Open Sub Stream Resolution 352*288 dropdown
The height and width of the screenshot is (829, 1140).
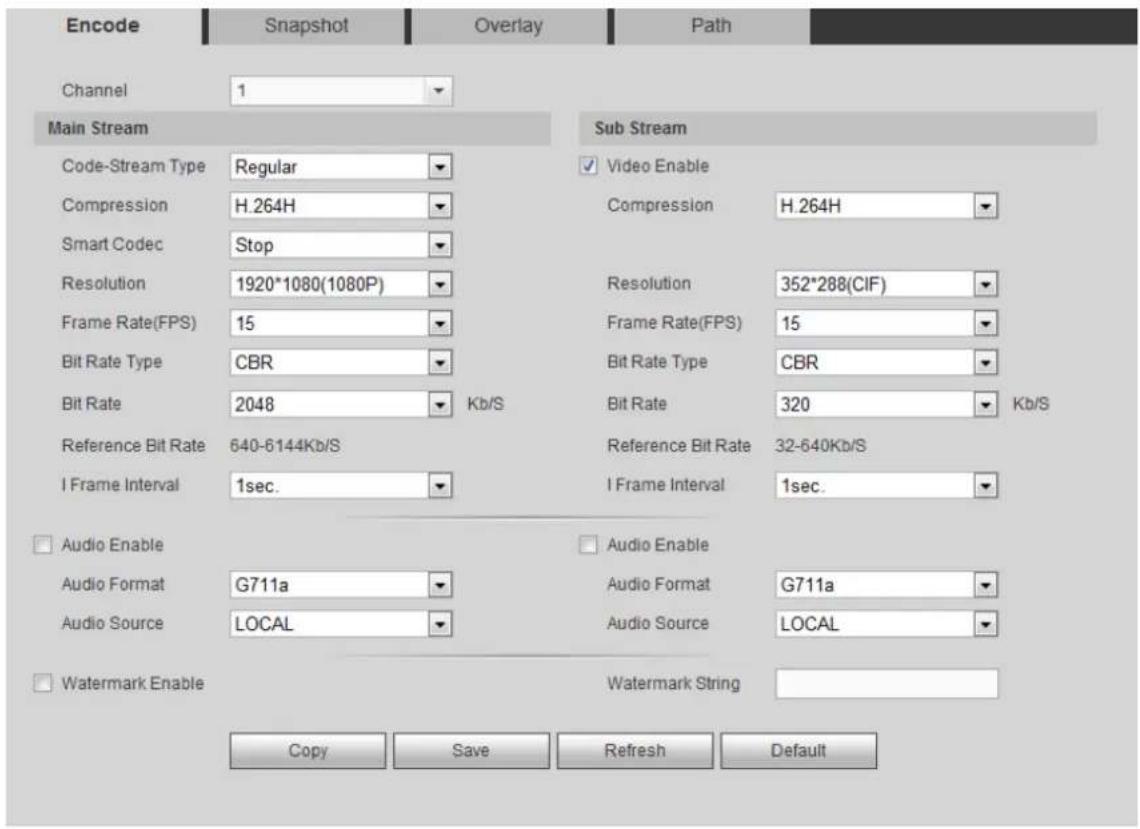tap(886, 284)
